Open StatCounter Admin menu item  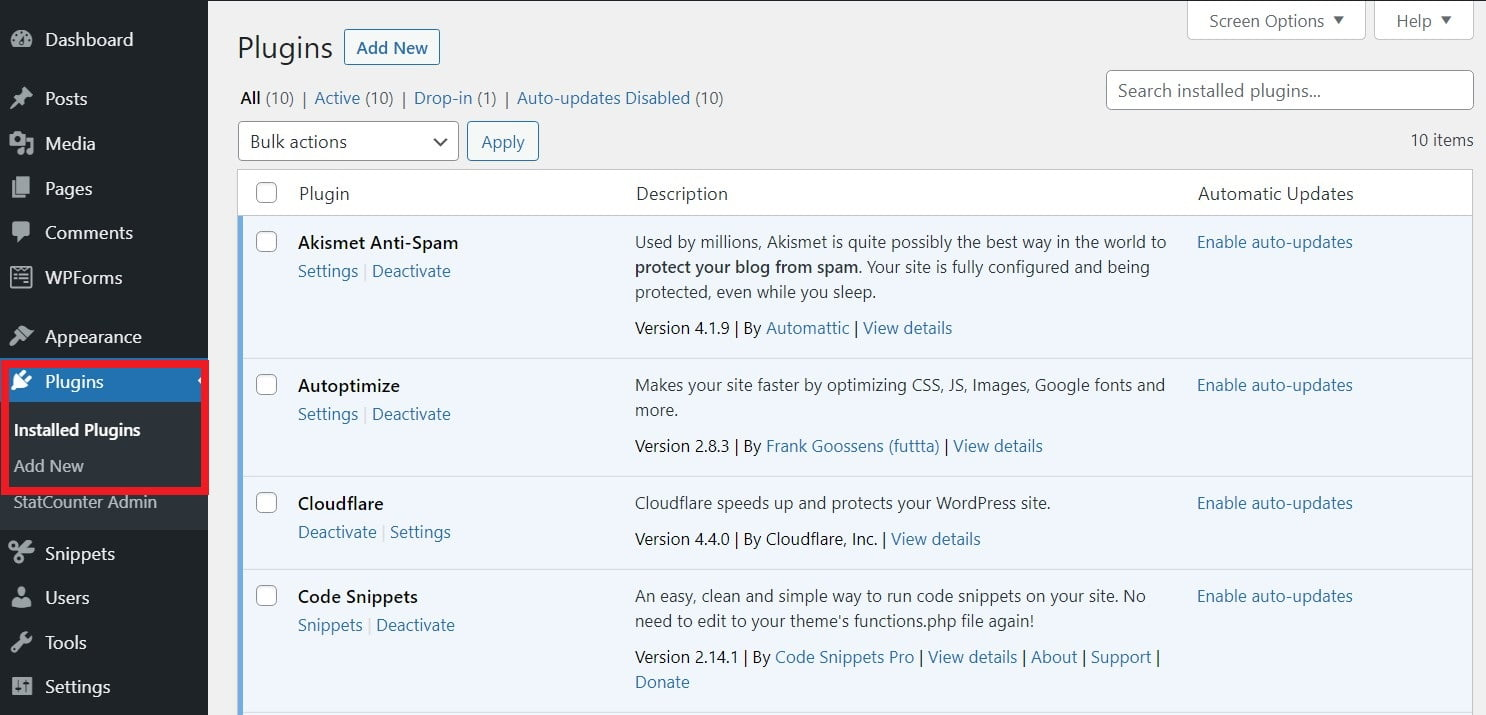tap(85, 502)
